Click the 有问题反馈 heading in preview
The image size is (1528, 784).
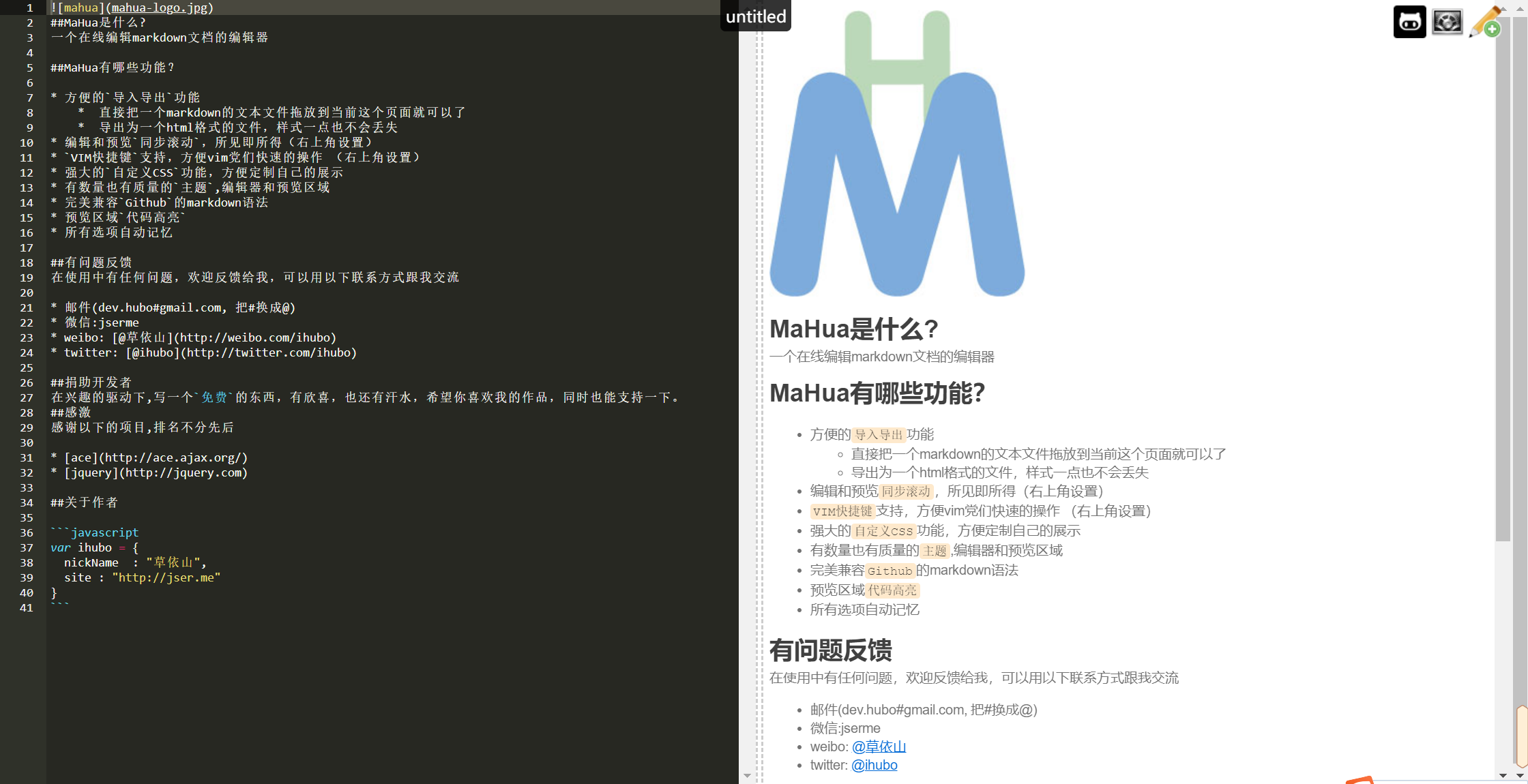point(830,650)
